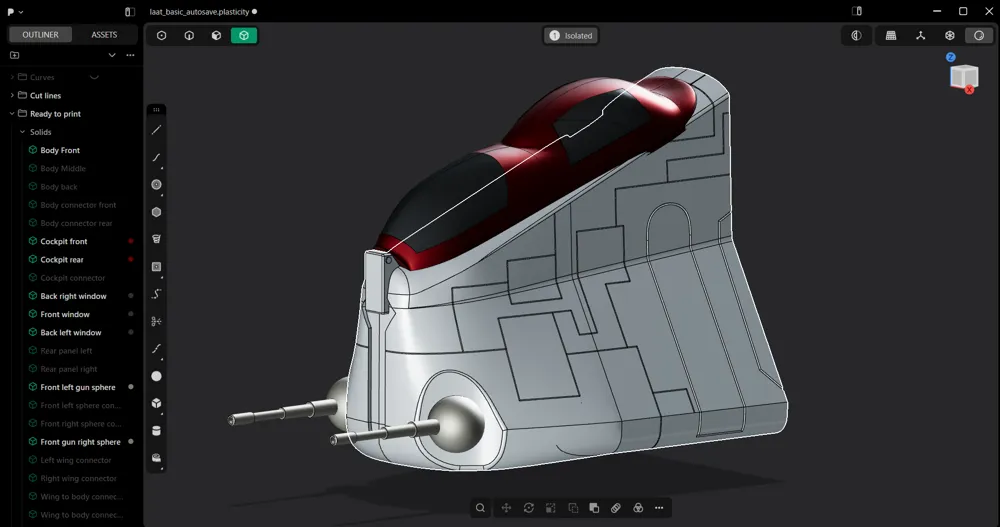Activate the Move command
Viewport: 1000px width, 527px height.
[506, 508]
